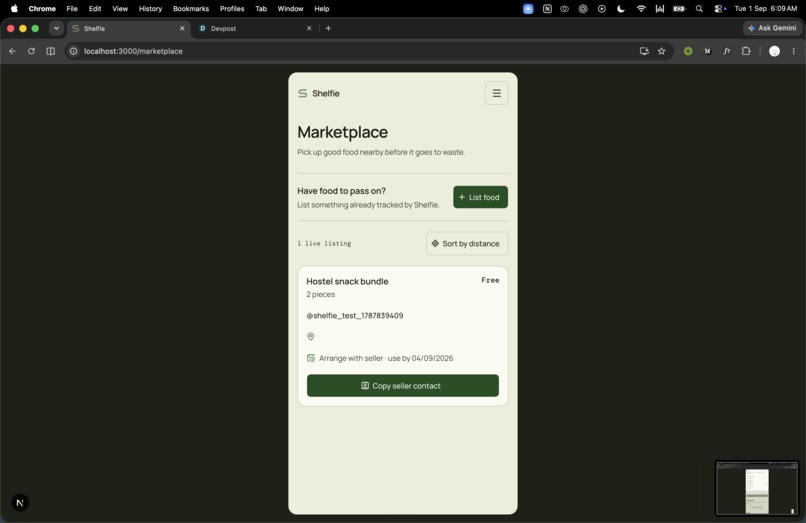
Task: Open the File menu
Action: click(x=72, y=8)
